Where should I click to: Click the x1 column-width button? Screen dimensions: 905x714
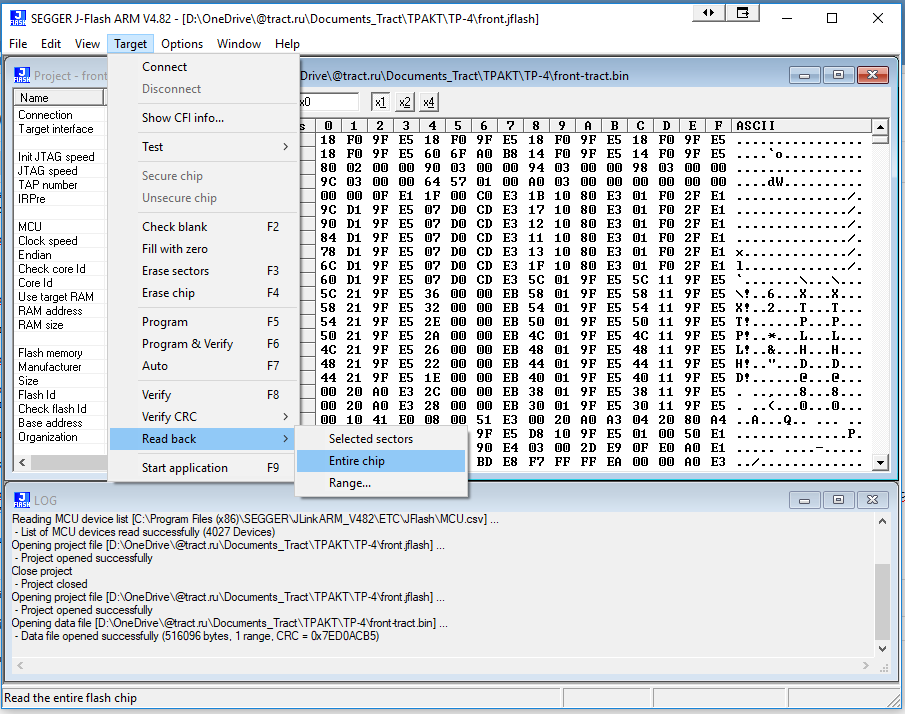coord(380,102)
